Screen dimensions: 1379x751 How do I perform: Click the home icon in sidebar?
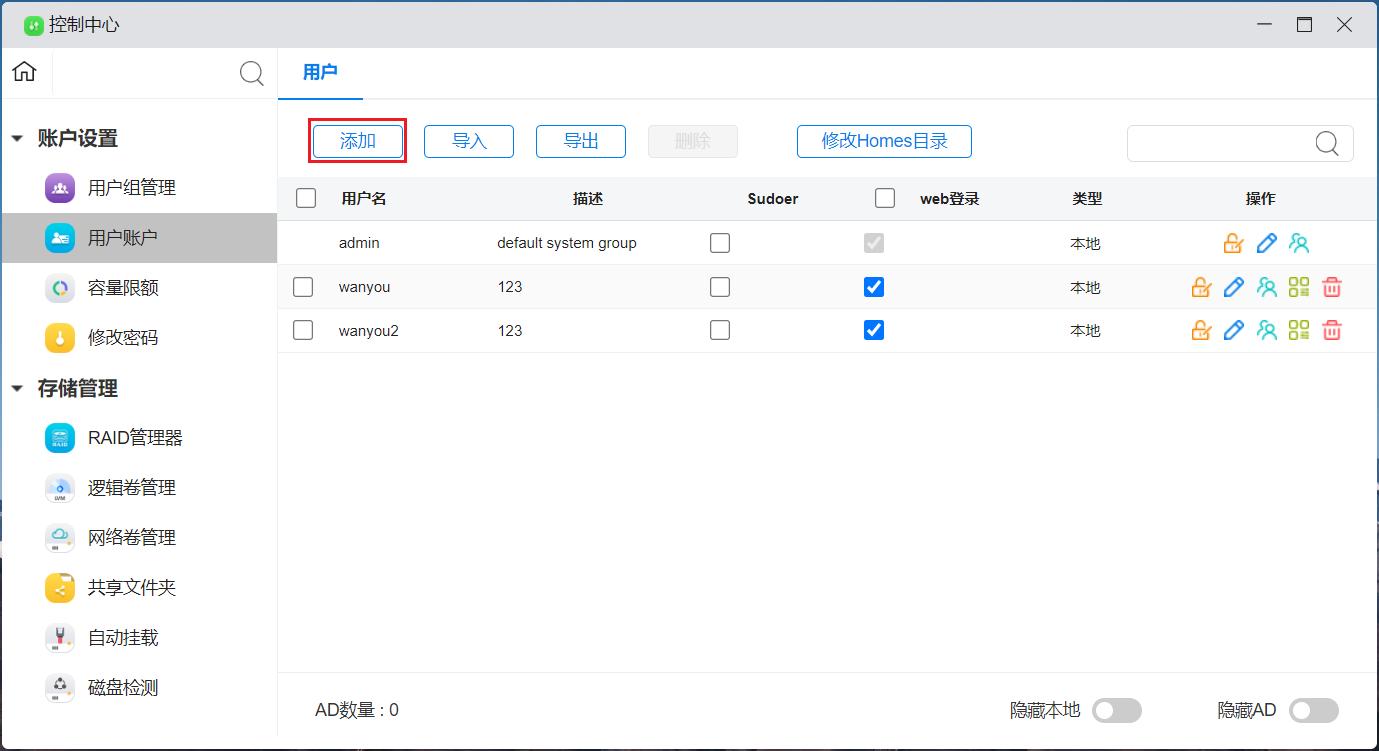pos(25,72)
